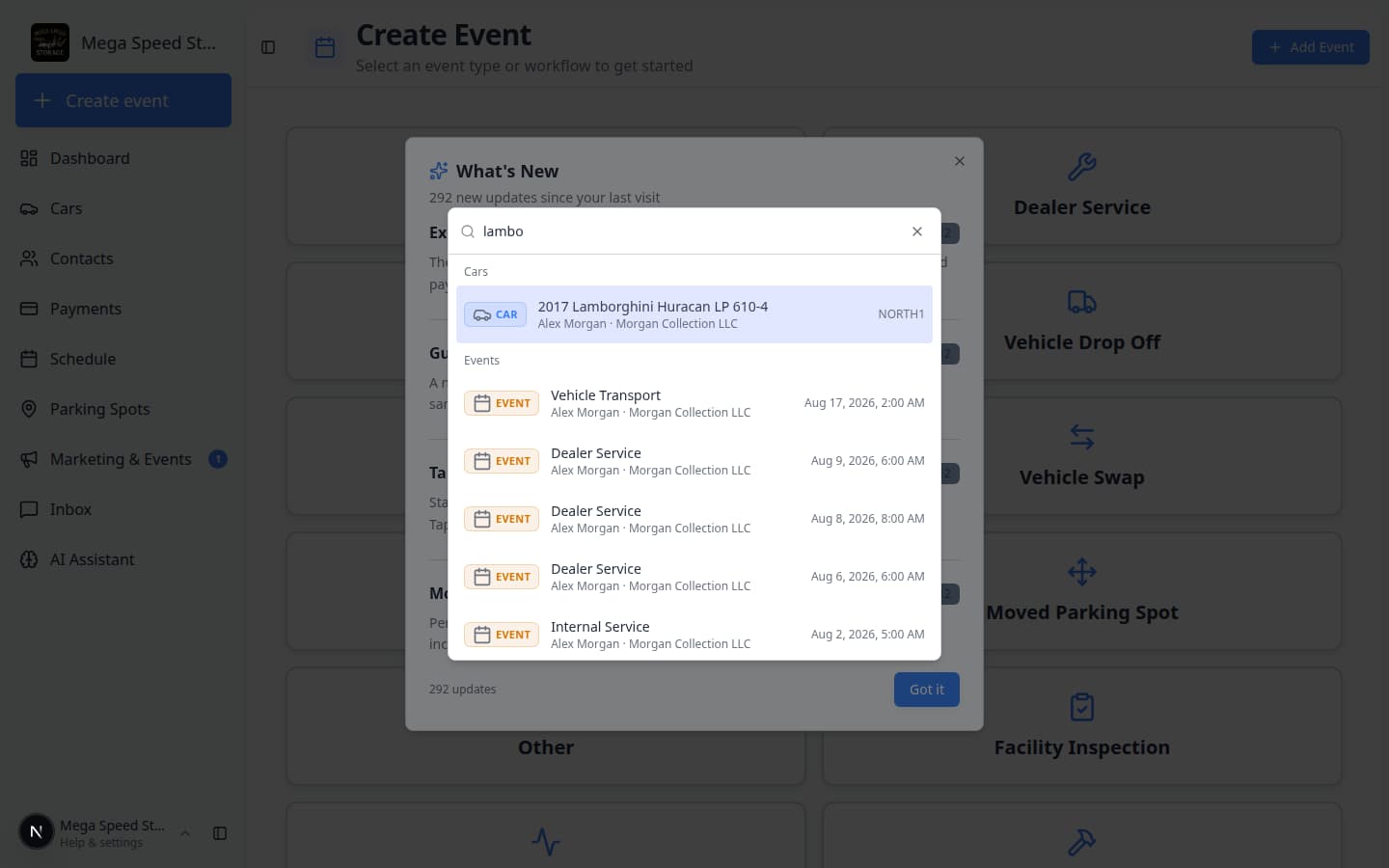Click the swap arrows icon on Vehicle Swap card
Screen dimensions: 1389x868
pos(1082,437)
